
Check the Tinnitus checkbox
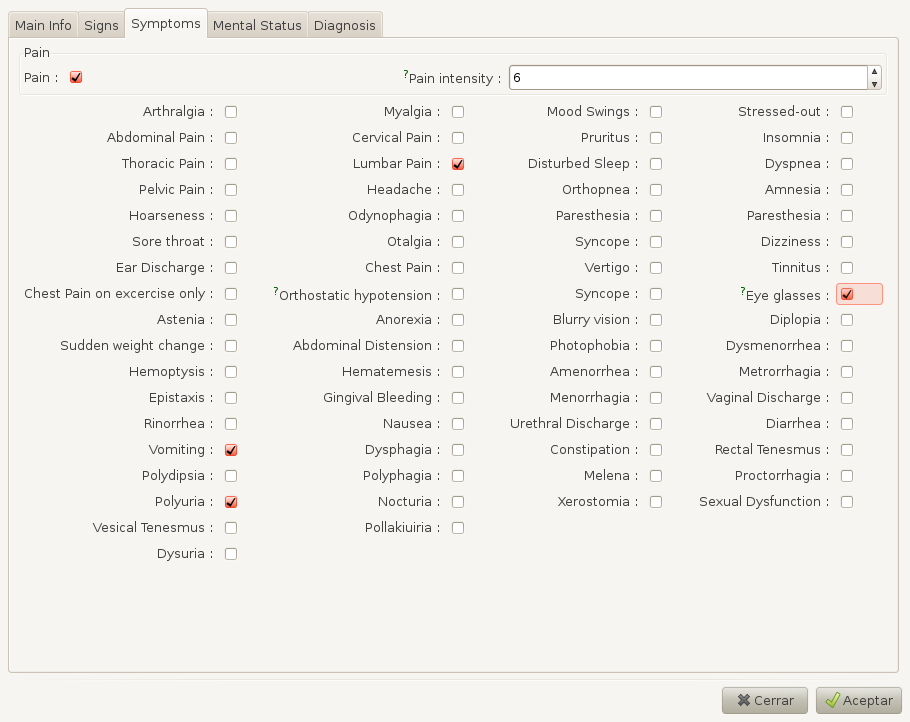point(847,268)
